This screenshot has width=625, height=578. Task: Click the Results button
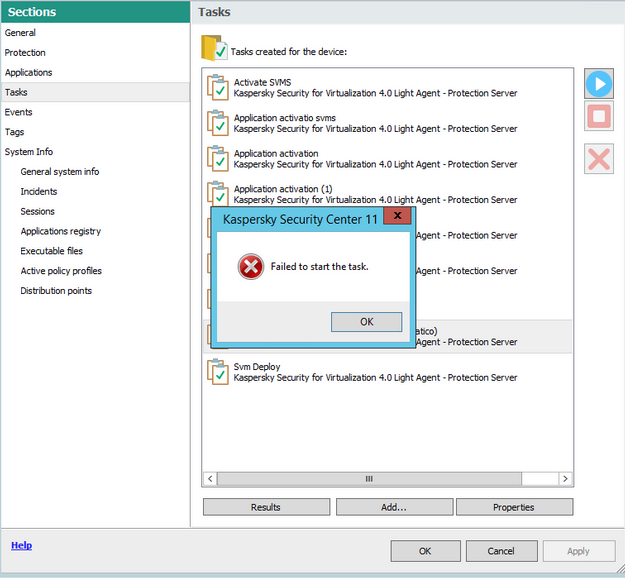click(266, 507)
